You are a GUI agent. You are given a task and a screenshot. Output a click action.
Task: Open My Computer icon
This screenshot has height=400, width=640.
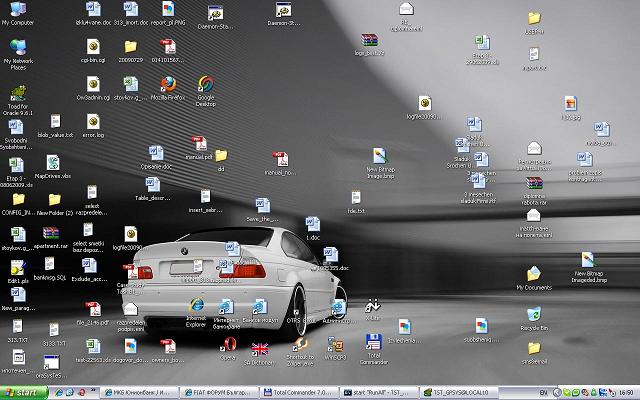(x=18, y=9)
